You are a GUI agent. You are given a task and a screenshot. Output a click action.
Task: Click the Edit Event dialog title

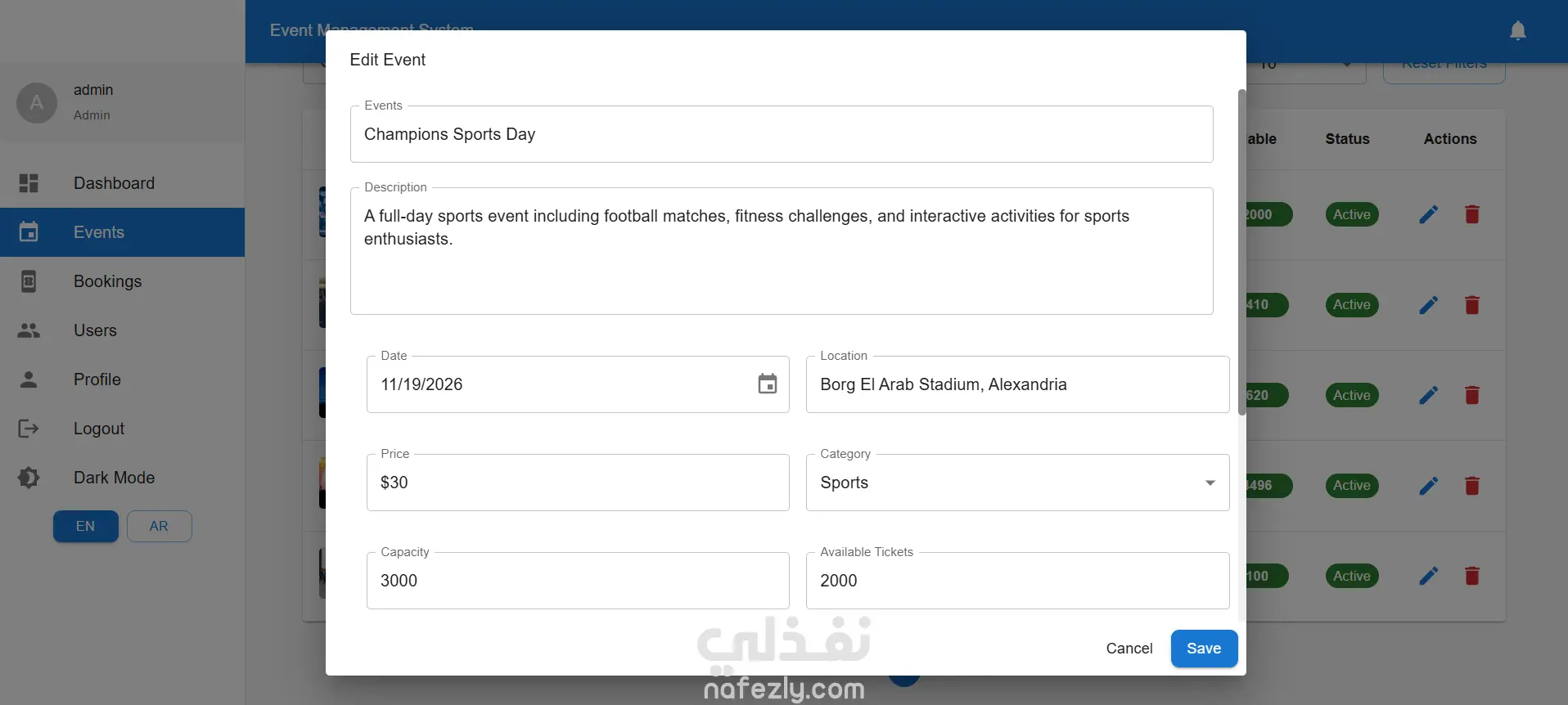point(388,60)
